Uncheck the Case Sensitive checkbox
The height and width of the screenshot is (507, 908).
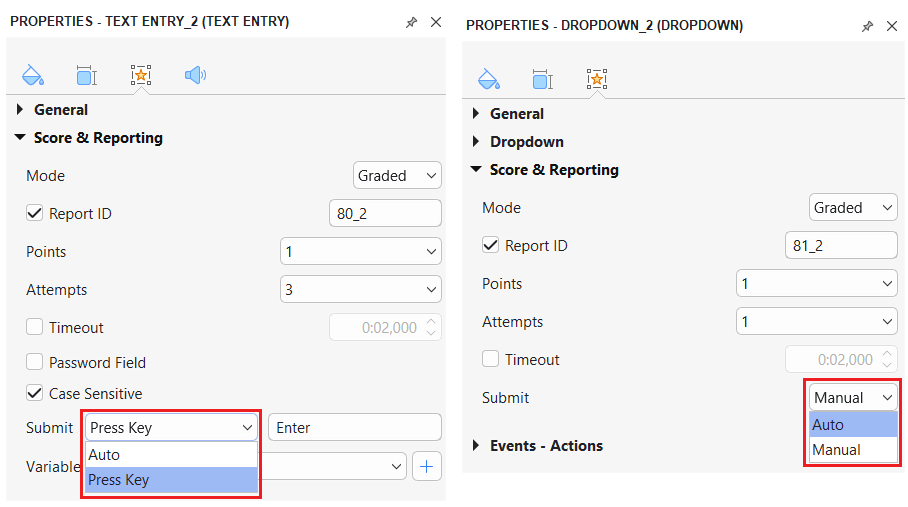tap(35, 394)
